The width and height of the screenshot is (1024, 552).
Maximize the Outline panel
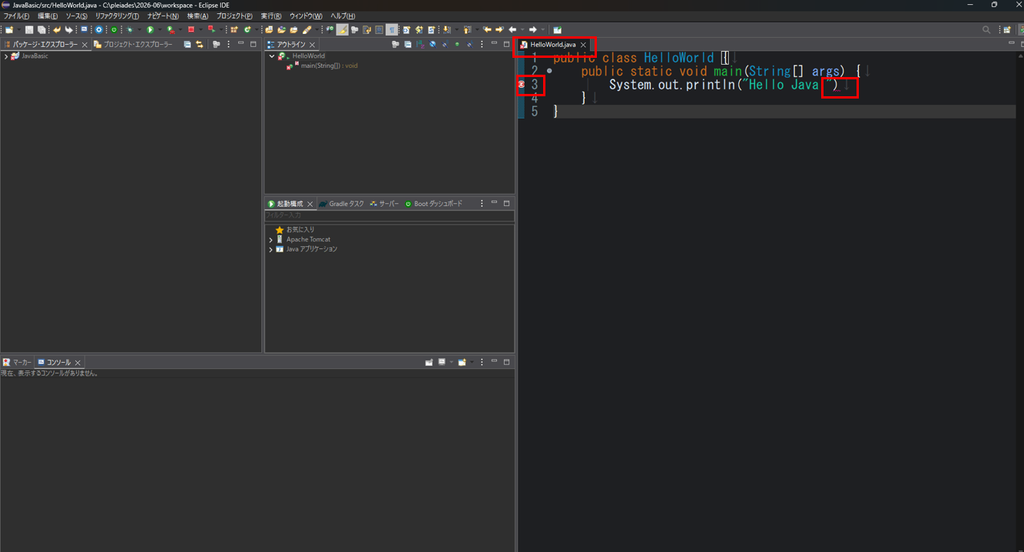[x=507, y=44]
